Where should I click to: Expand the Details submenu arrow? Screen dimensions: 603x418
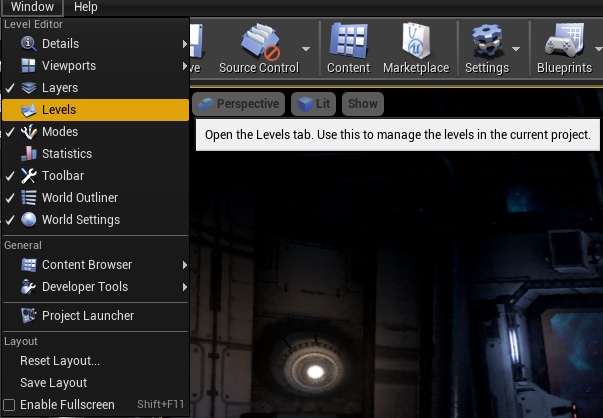coord(185,44)
